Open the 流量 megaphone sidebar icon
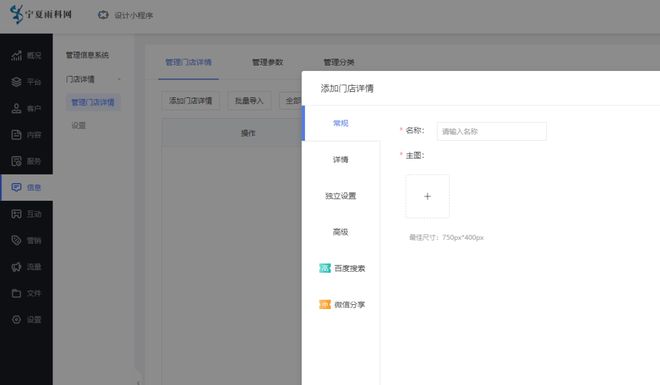 (x=16, y=267)
